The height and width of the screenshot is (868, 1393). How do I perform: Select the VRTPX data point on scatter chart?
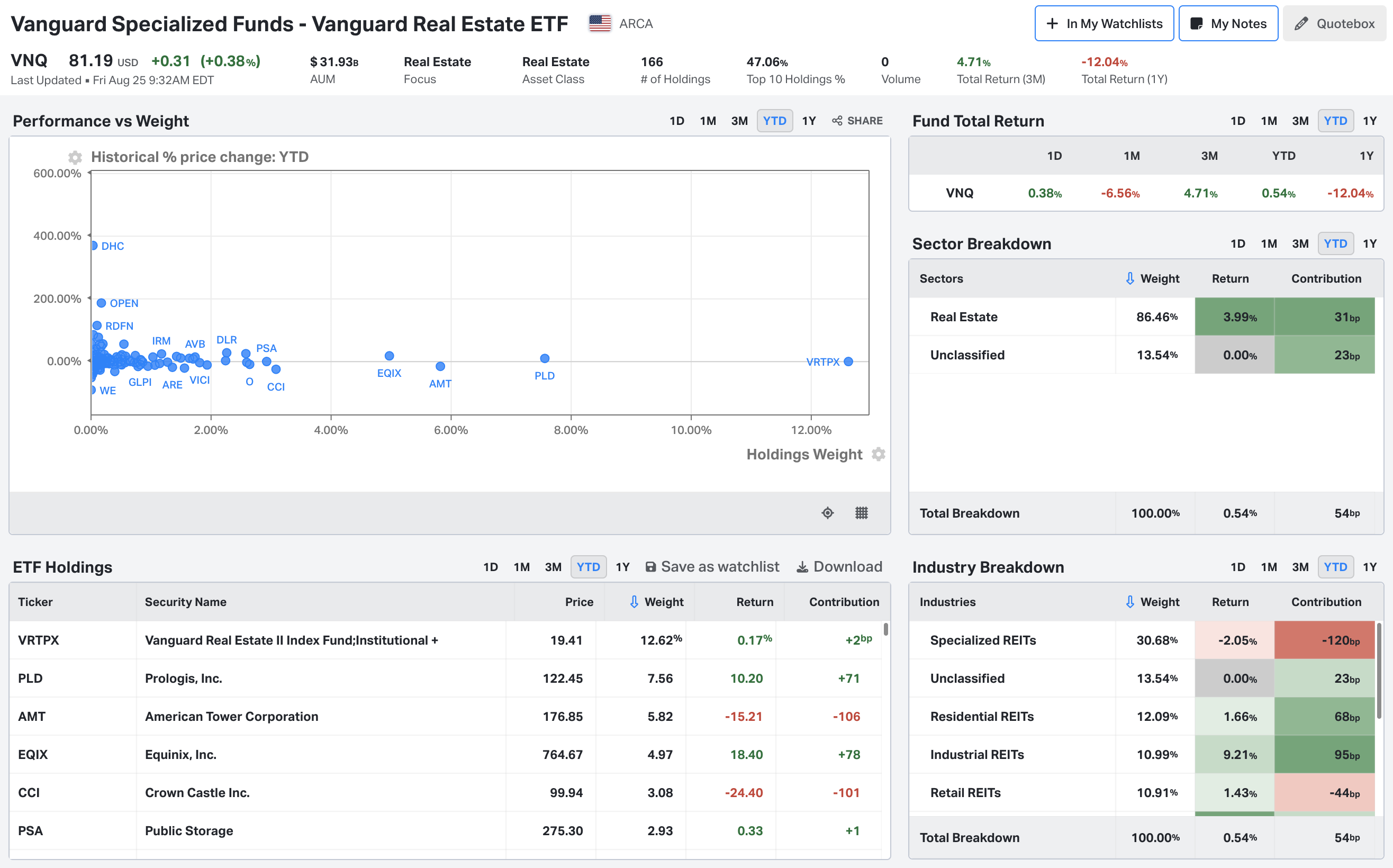848,361
